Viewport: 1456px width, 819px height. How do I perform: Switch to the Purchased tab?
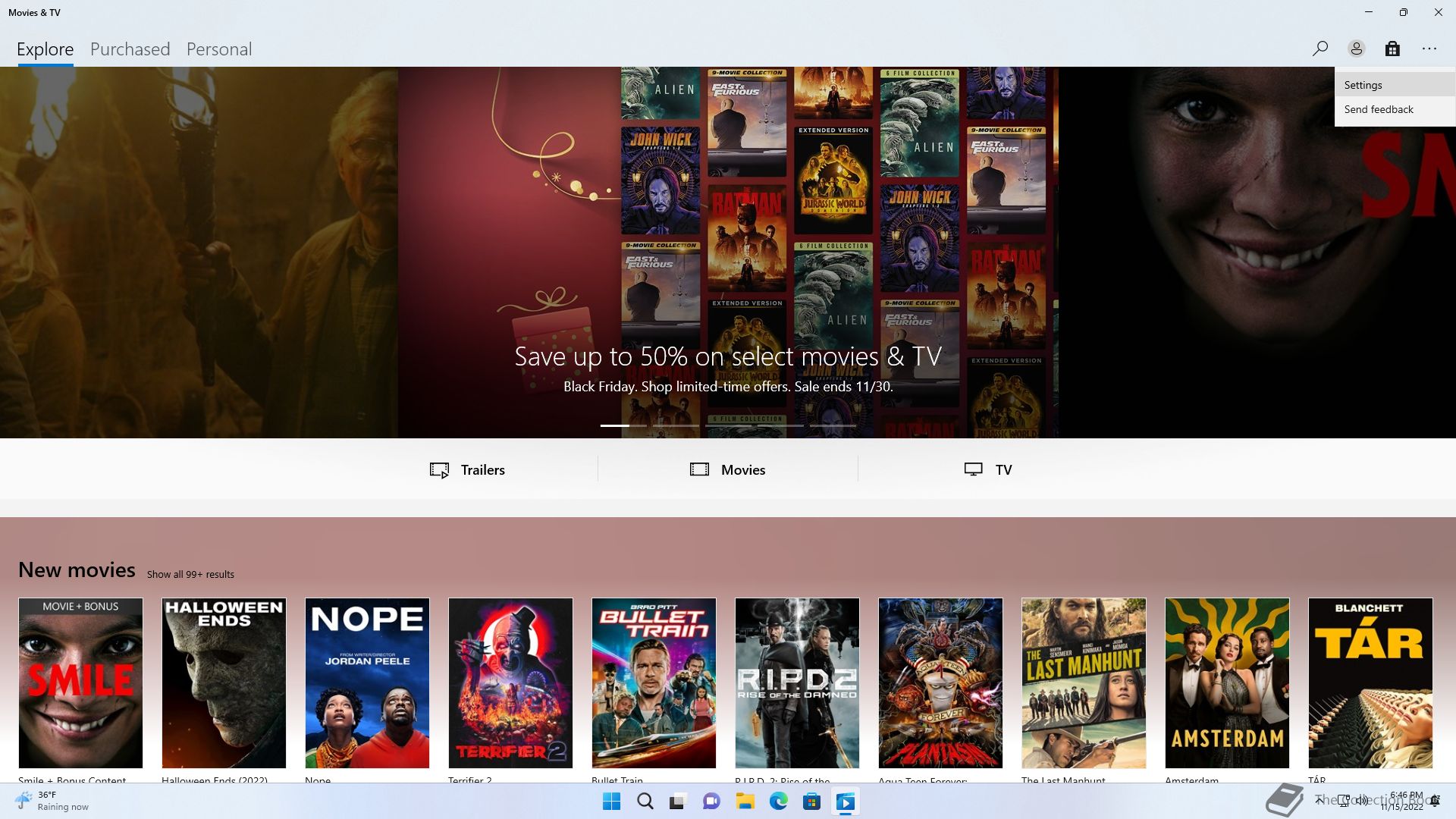130,49
